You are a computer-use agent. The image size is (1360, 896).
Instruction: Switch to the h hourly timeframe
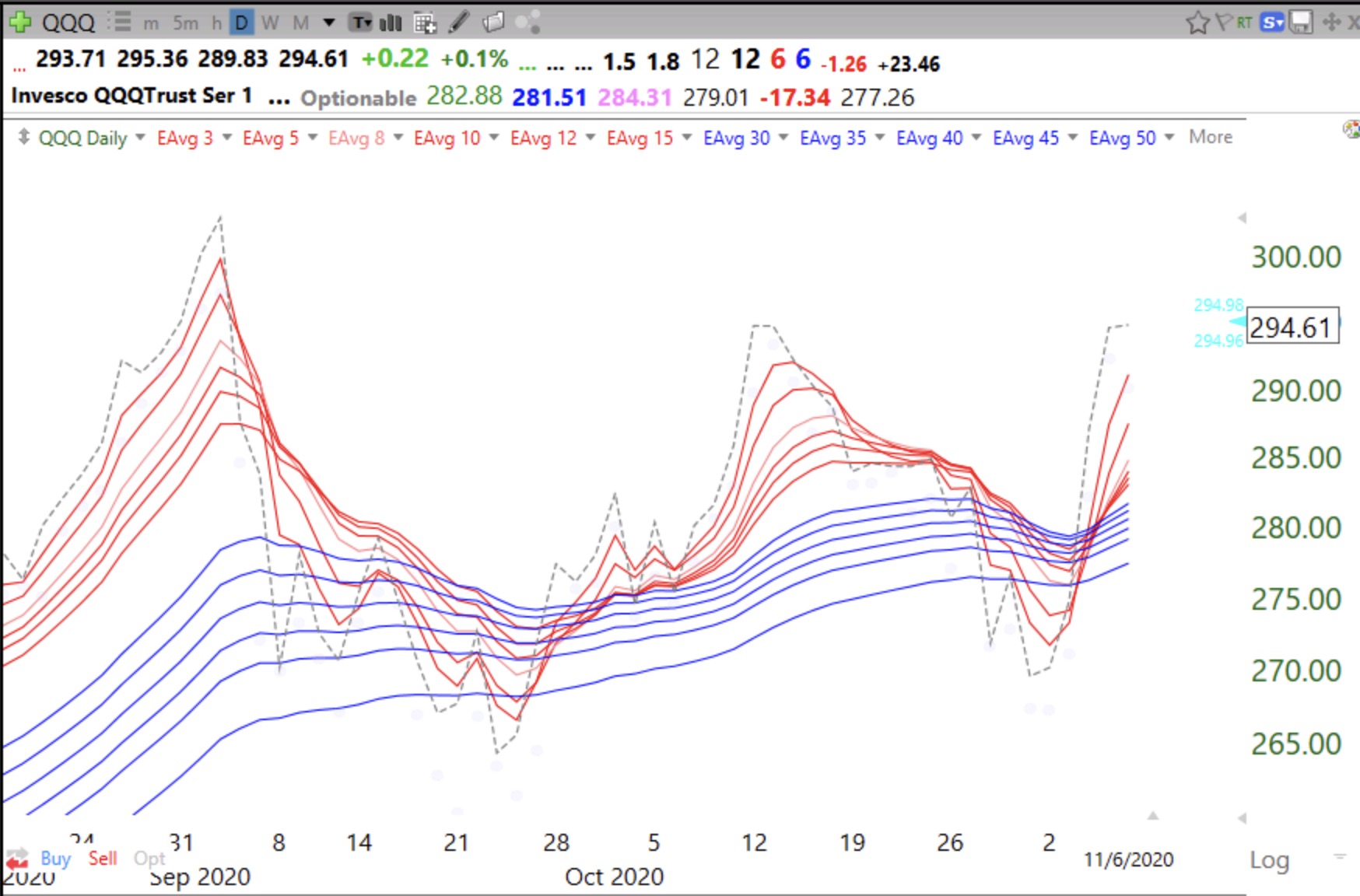pyautogui.click(x=216, y=23)
